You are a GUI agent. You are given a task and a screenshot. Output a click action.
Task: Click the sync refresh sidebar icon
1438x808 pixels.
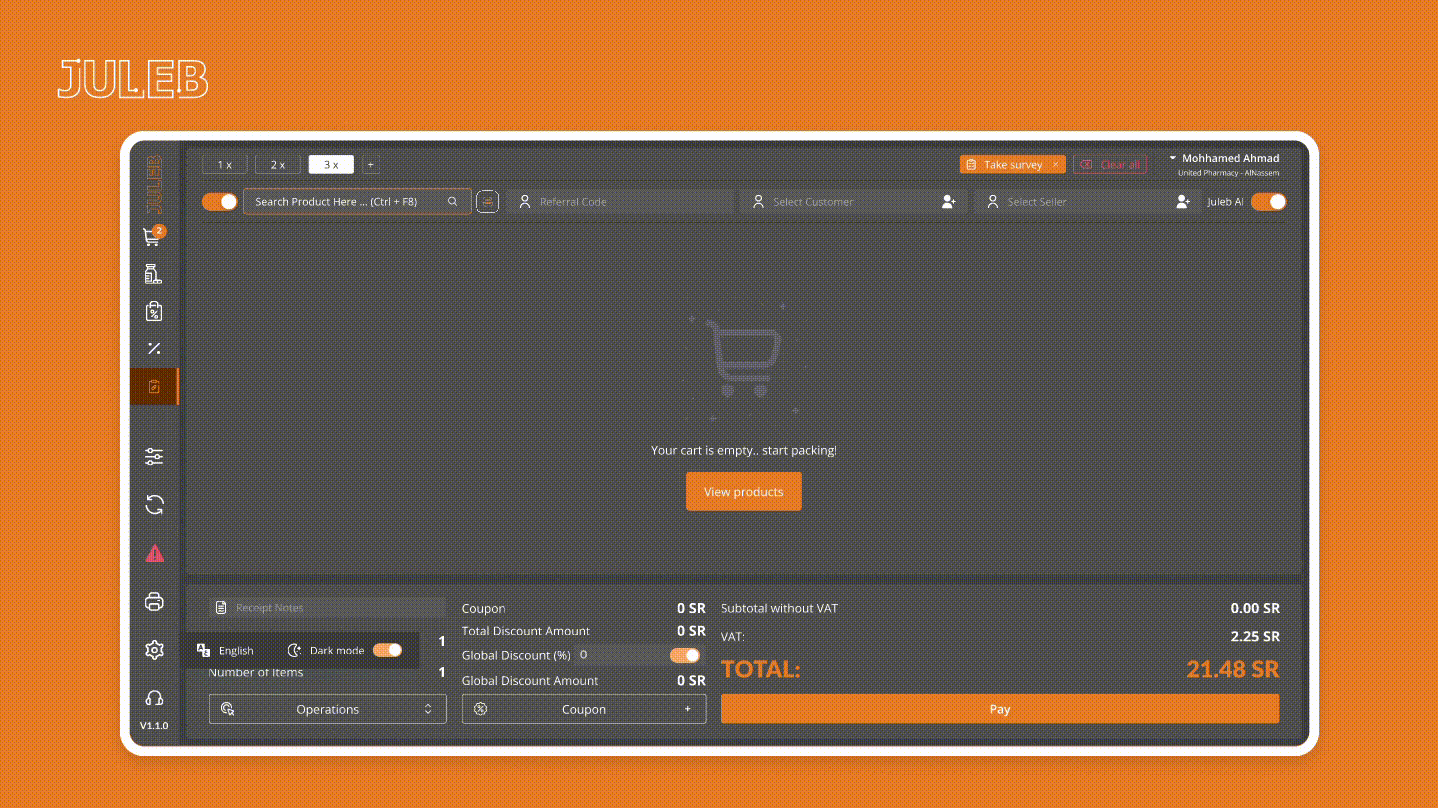coord(154,505)
